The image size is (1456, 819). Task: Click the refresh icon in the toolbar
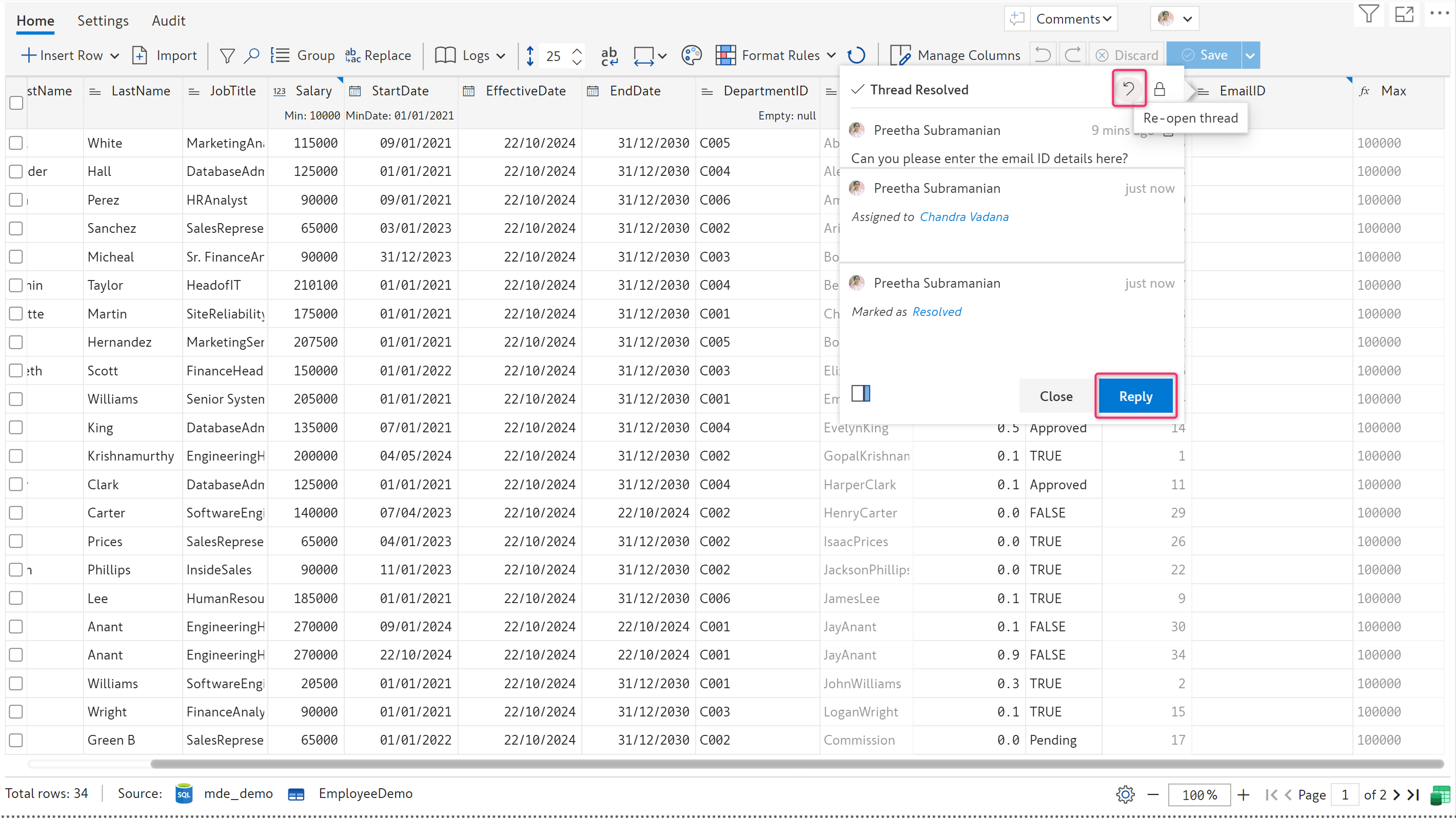(x=856, y=55)
